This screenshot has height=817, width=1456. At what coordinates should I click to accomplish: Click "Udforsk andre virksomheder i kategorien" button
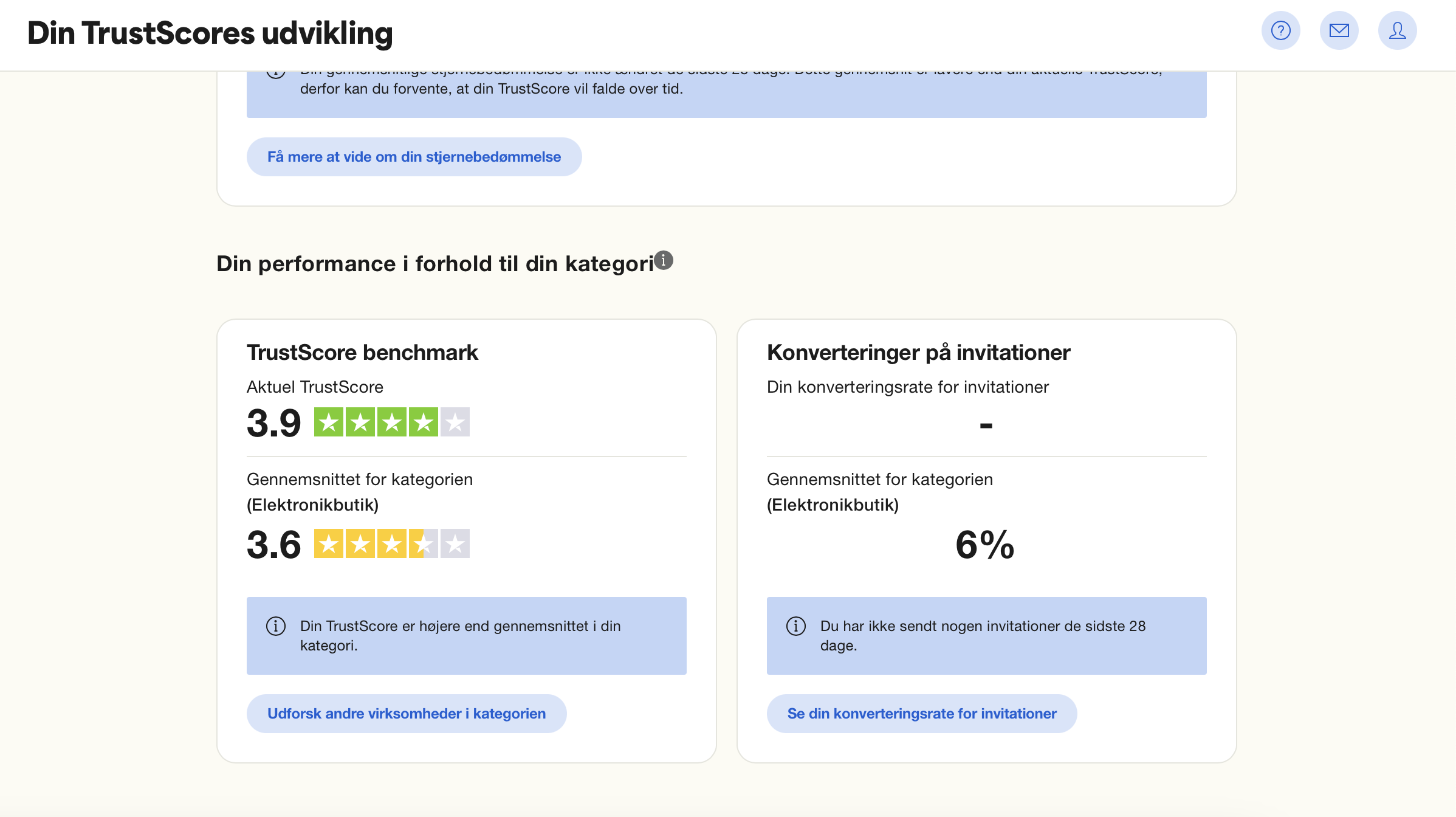point(407,714)
